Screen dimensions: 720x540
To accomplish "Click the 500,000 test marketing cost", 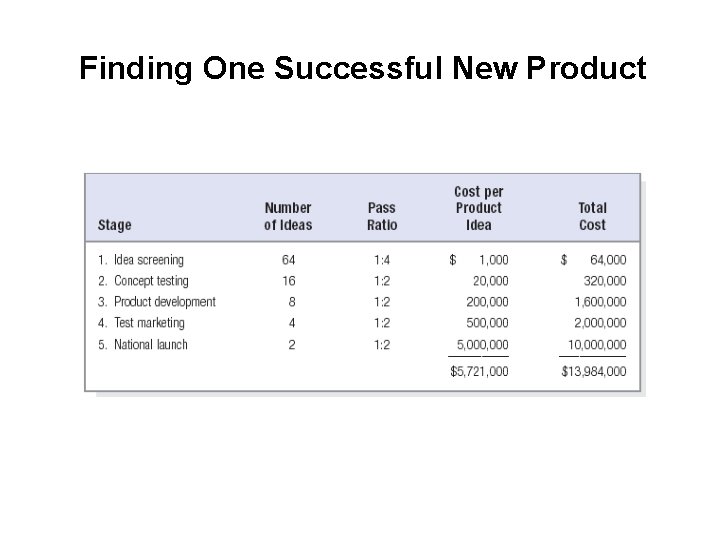I will pos(487,323).
